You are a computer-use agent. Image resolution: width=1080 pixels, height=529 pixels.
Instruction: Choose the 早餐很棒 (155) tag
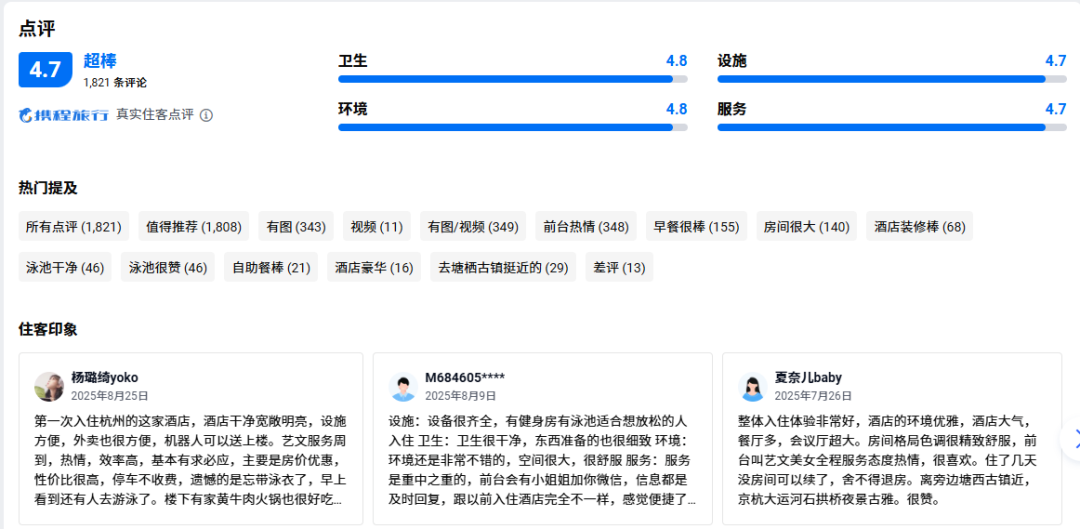[x=696, y=227]
